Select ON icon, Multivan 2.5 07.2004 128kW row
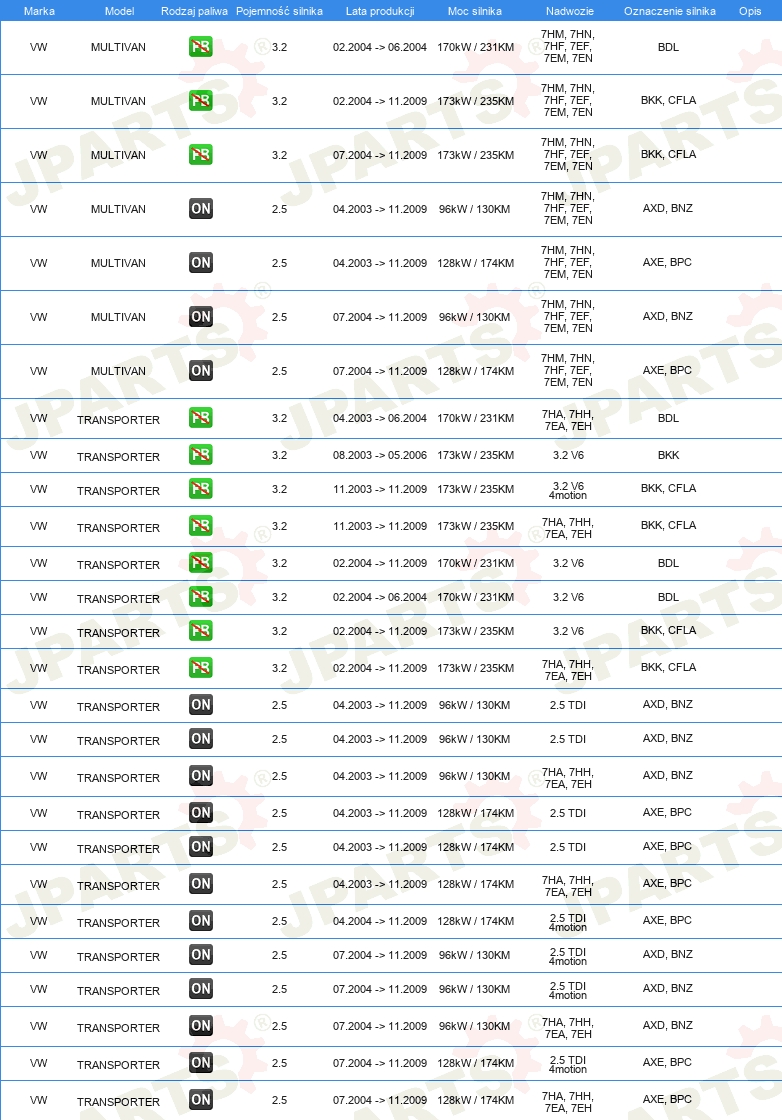The height and width of the screenshot is (1120, 782). pyautogui.click(x=201, y=370)
